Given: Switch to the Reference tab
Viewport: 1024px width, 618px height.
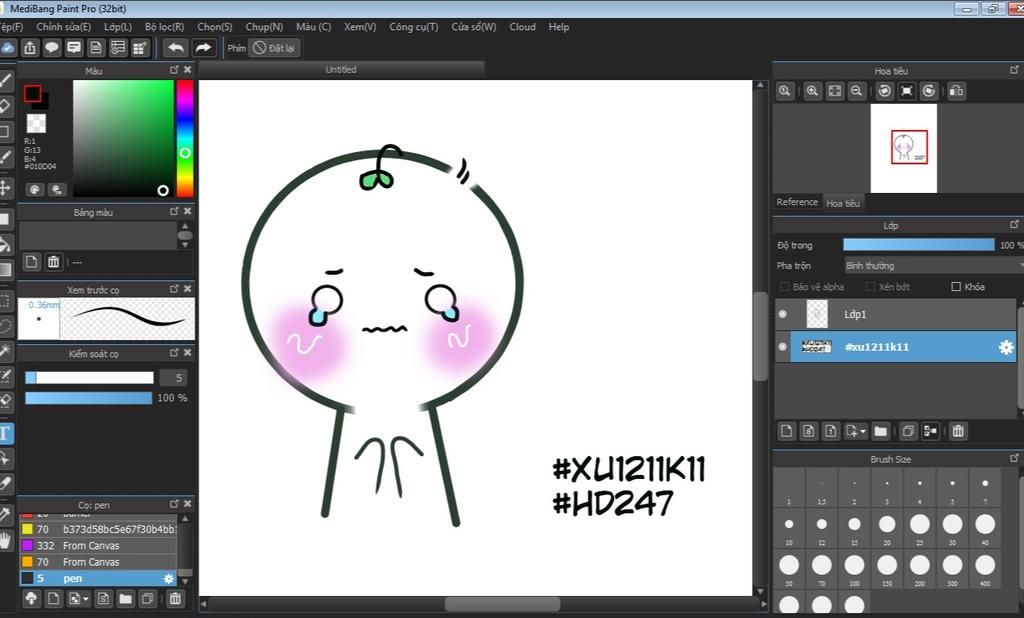Looking at the screenshot, I should [797, 203].
